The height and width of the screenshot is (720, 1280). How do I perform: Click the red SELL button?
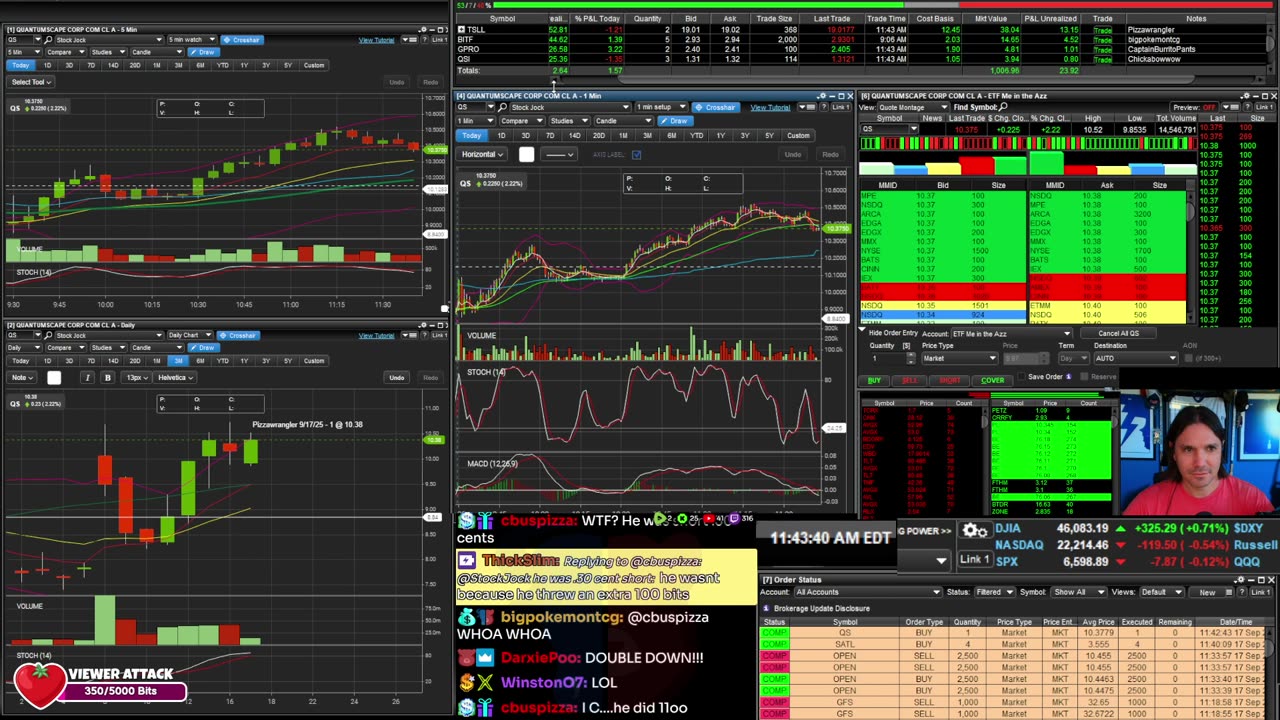point(910,380)
